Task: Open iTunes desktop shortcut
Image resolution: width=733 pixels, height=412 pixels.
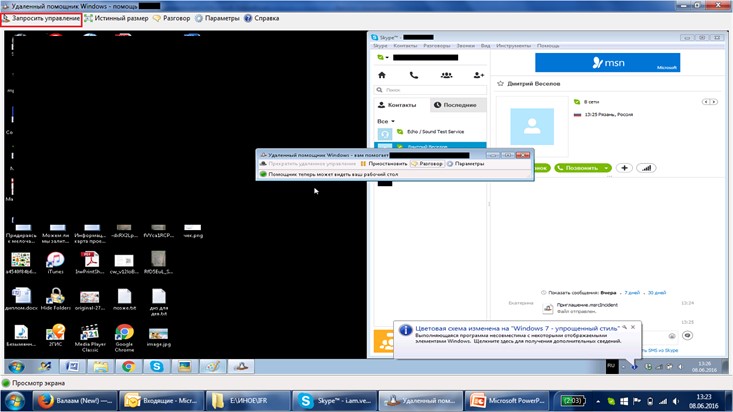Action: click(x=55, y=263)
